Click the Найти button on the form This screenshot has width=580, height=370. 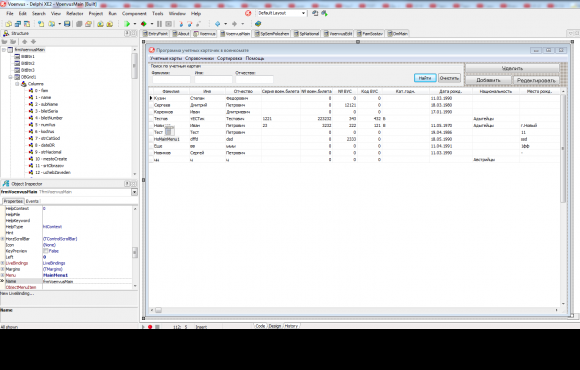click(425, 78)
